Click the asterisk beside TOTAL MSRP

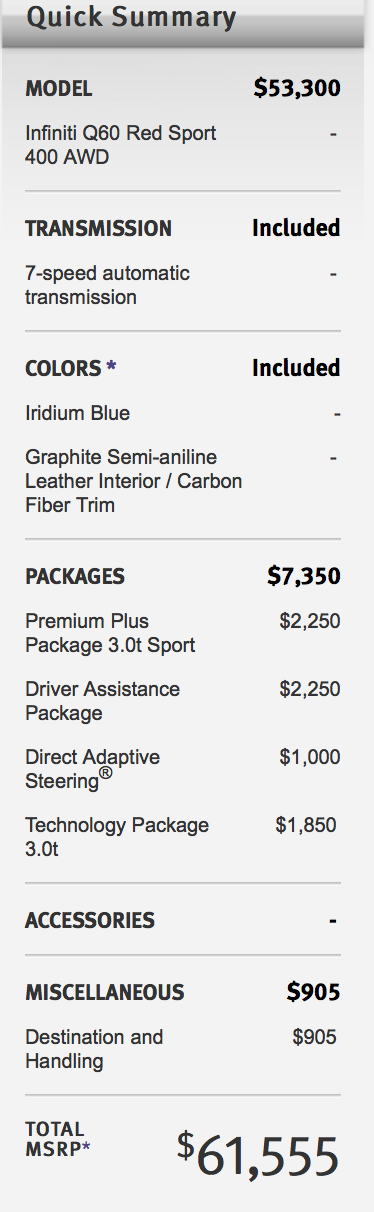point(85,1148)
